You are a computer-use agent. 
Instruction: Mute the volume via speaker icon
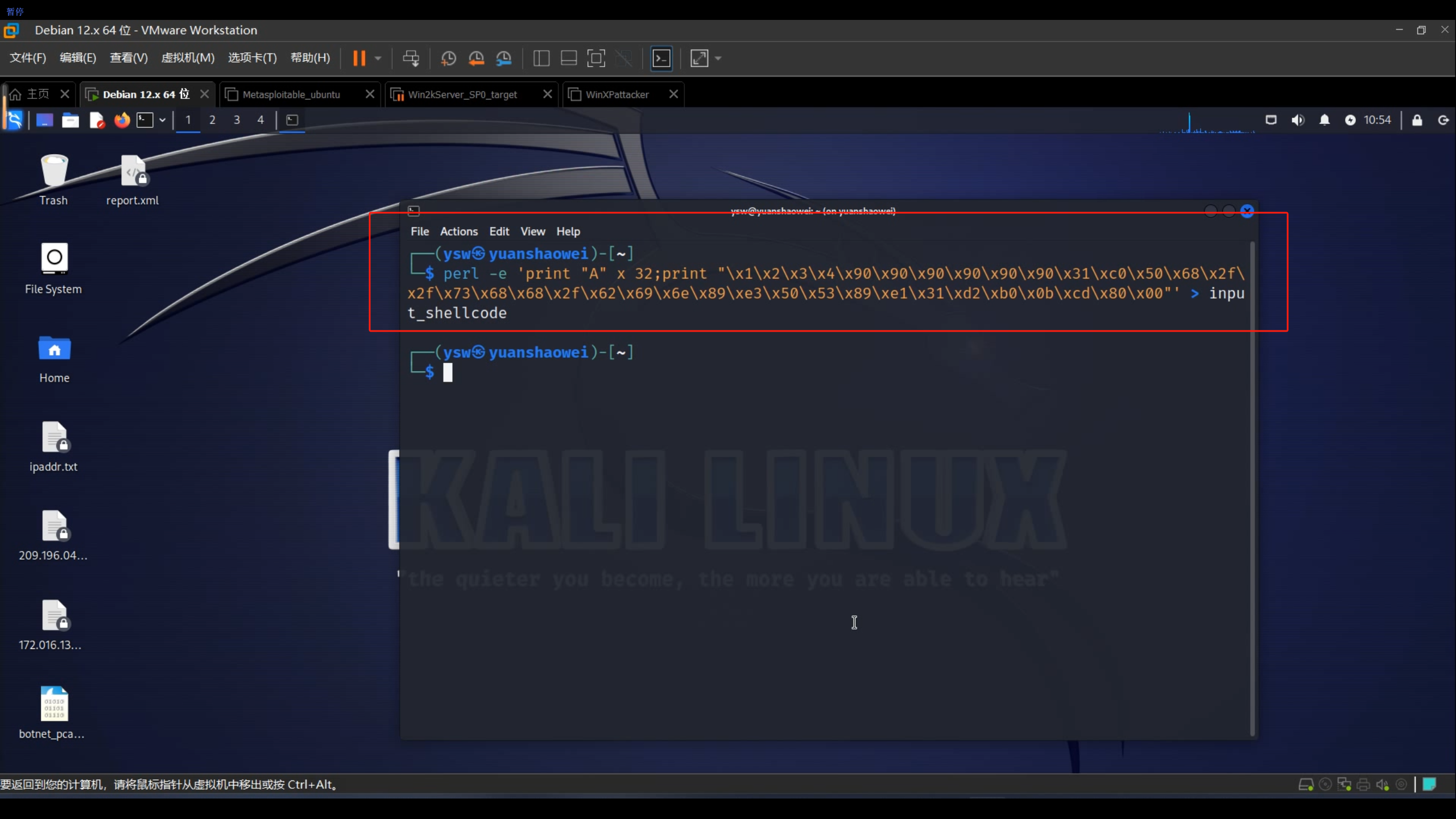point(1298,120)
